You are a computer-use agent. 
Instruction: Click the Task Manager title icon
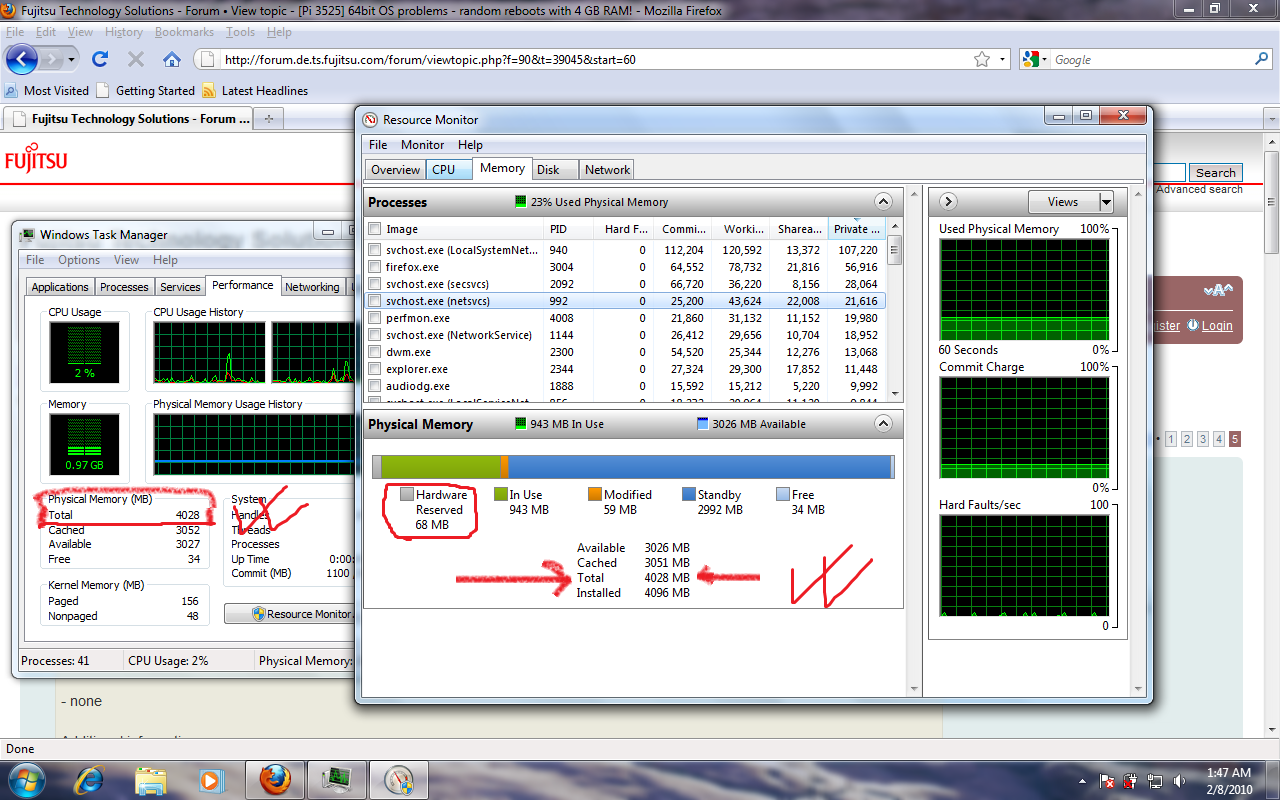(28, 235)
